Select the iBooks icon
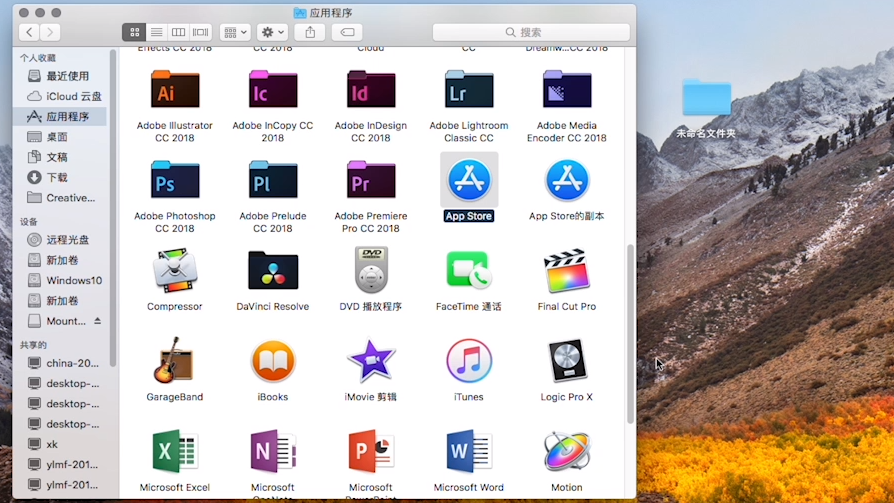The image size is (894, 503). 273,361
